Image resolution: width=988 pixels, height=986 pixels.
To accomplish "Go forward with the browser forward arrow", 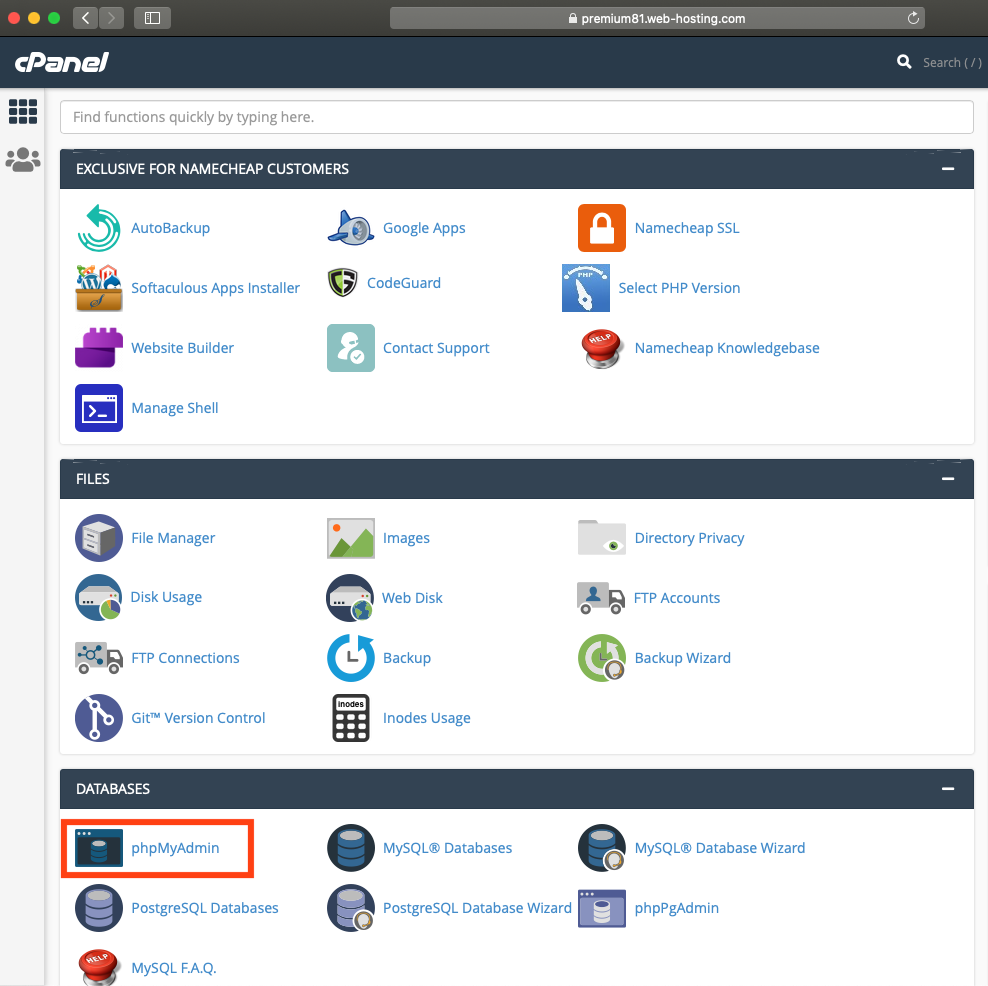I will [x=112, y=18].
